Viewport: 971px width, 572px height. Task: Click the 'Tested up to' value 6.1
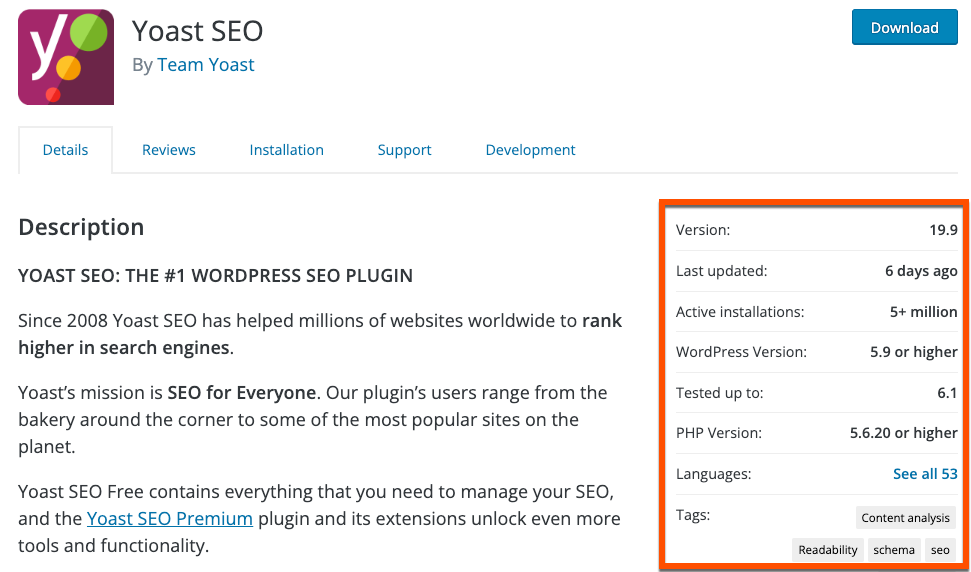coord(947,392)
